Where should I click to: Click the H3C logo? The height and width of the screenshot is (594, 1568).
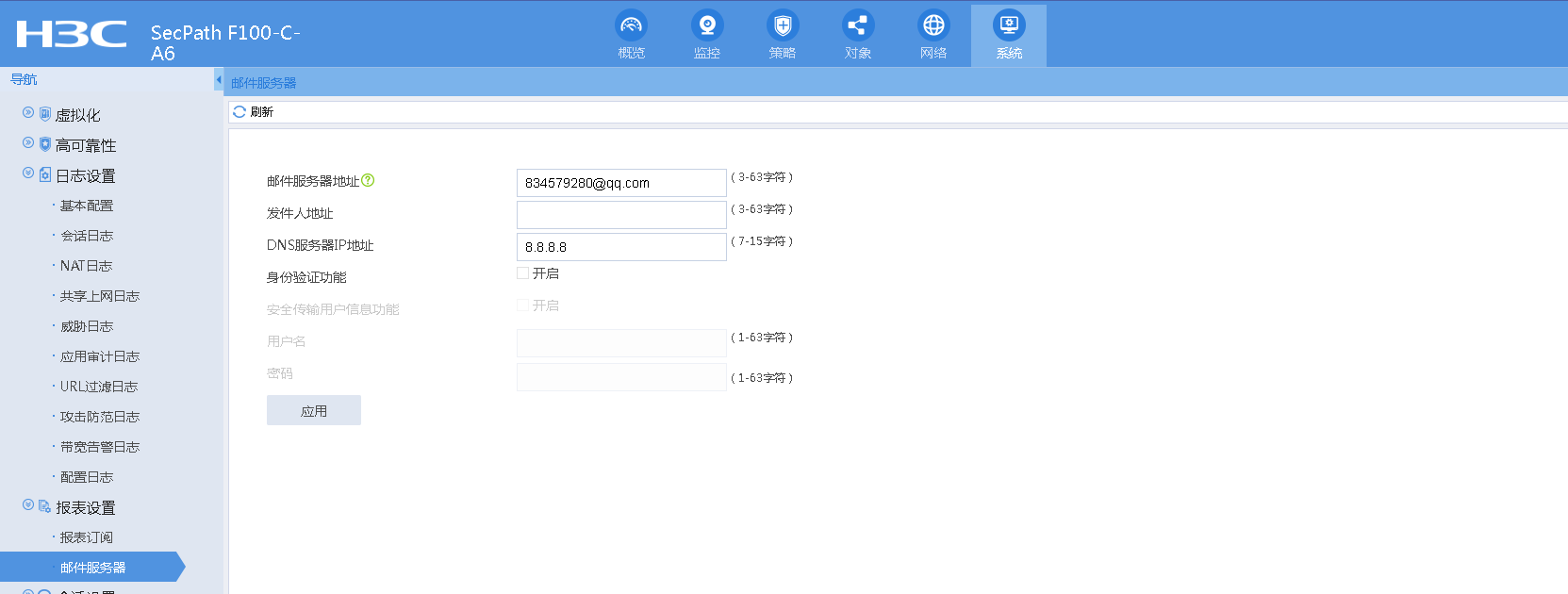pyautogui.click(x=72, y=34)
